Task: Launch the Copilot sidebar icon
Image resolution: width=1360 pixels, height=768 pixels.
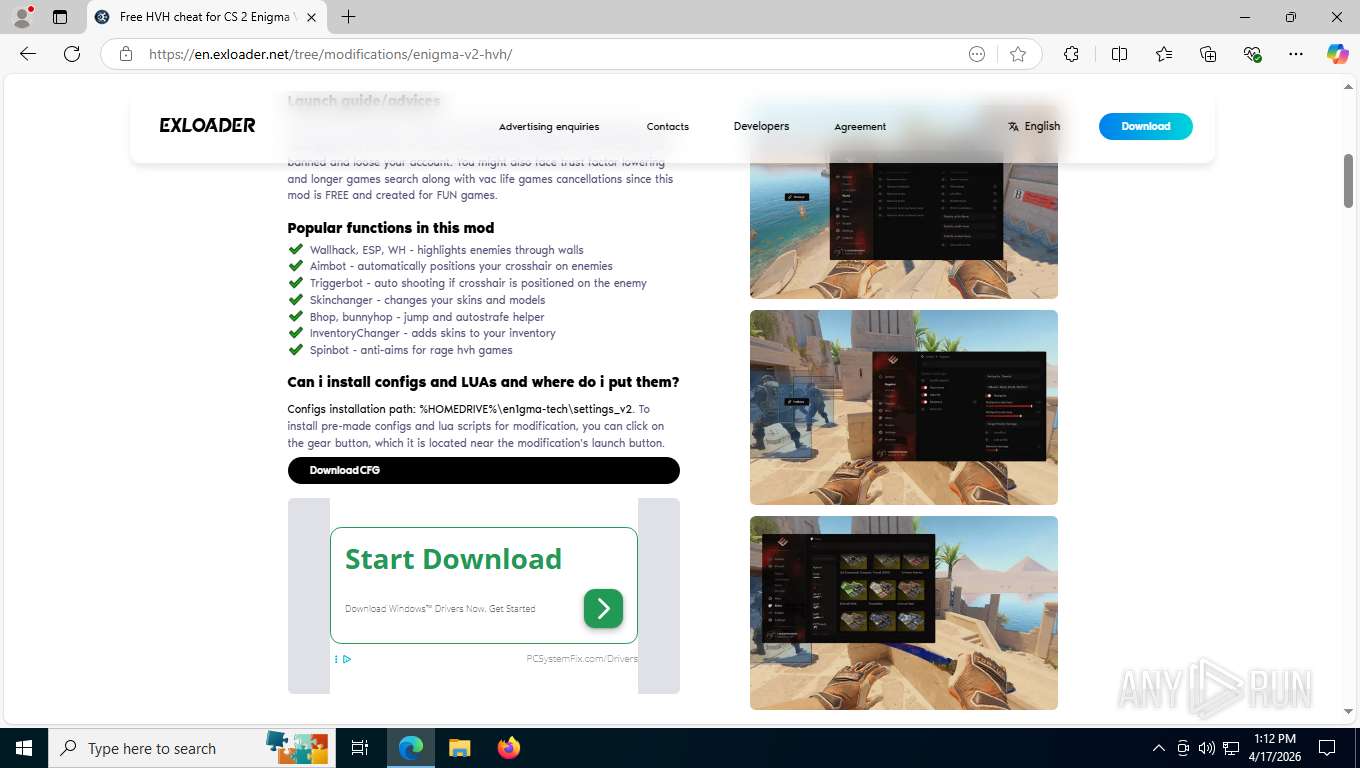Action: [x=1337, y=54]
